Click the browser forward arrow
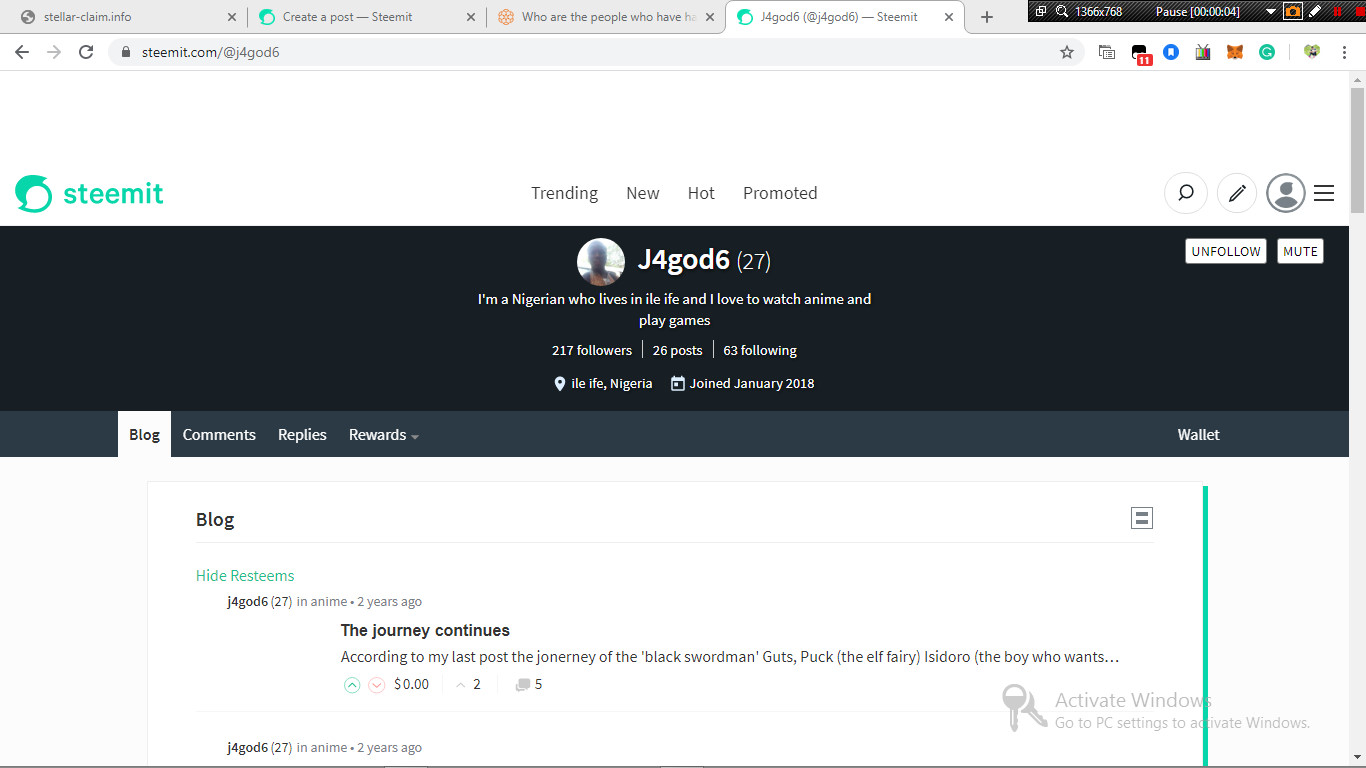This screenshot has width=1366, height=768. point(54,52)
